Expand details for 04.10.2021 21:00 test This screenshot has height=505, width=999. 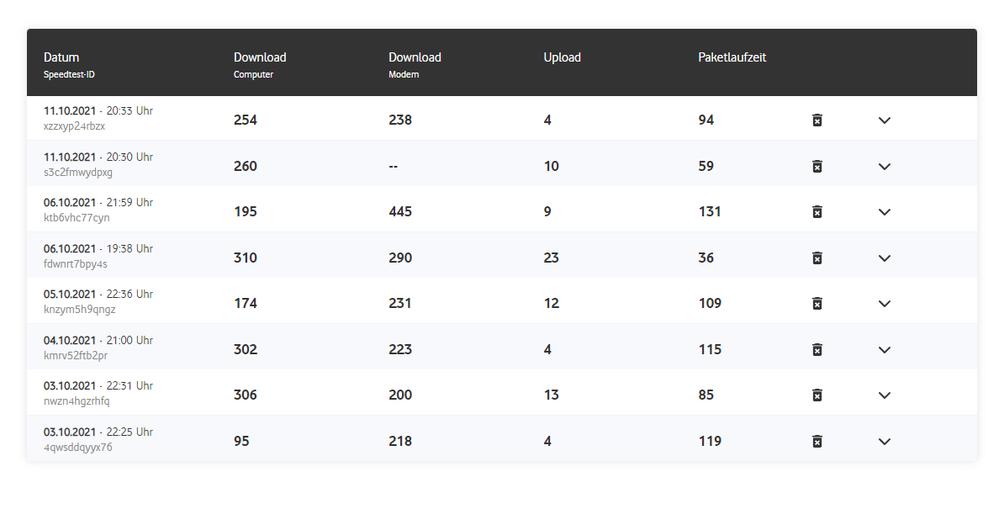coord(884,349)
